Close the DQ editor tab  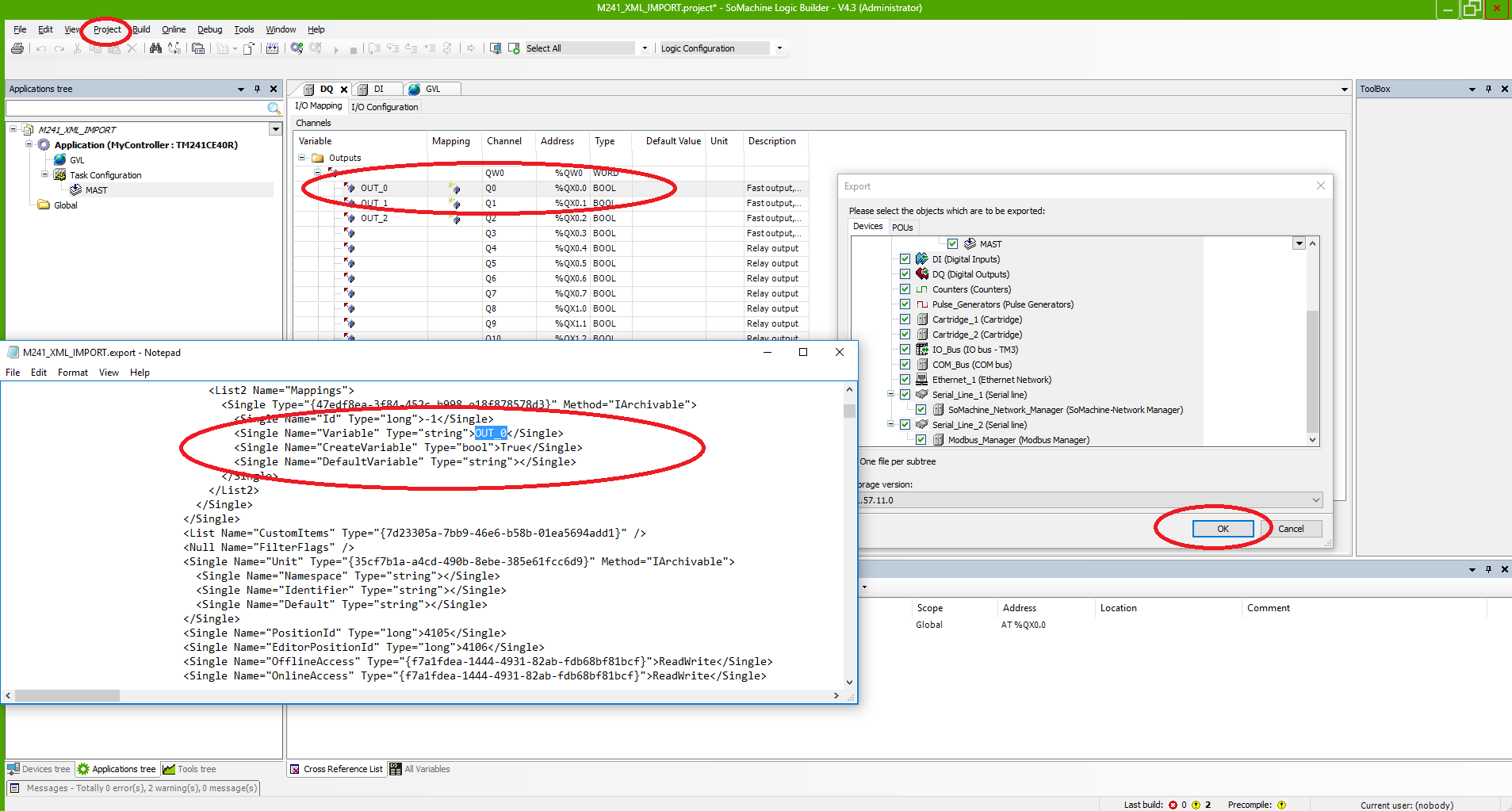[x=344, y=90]
